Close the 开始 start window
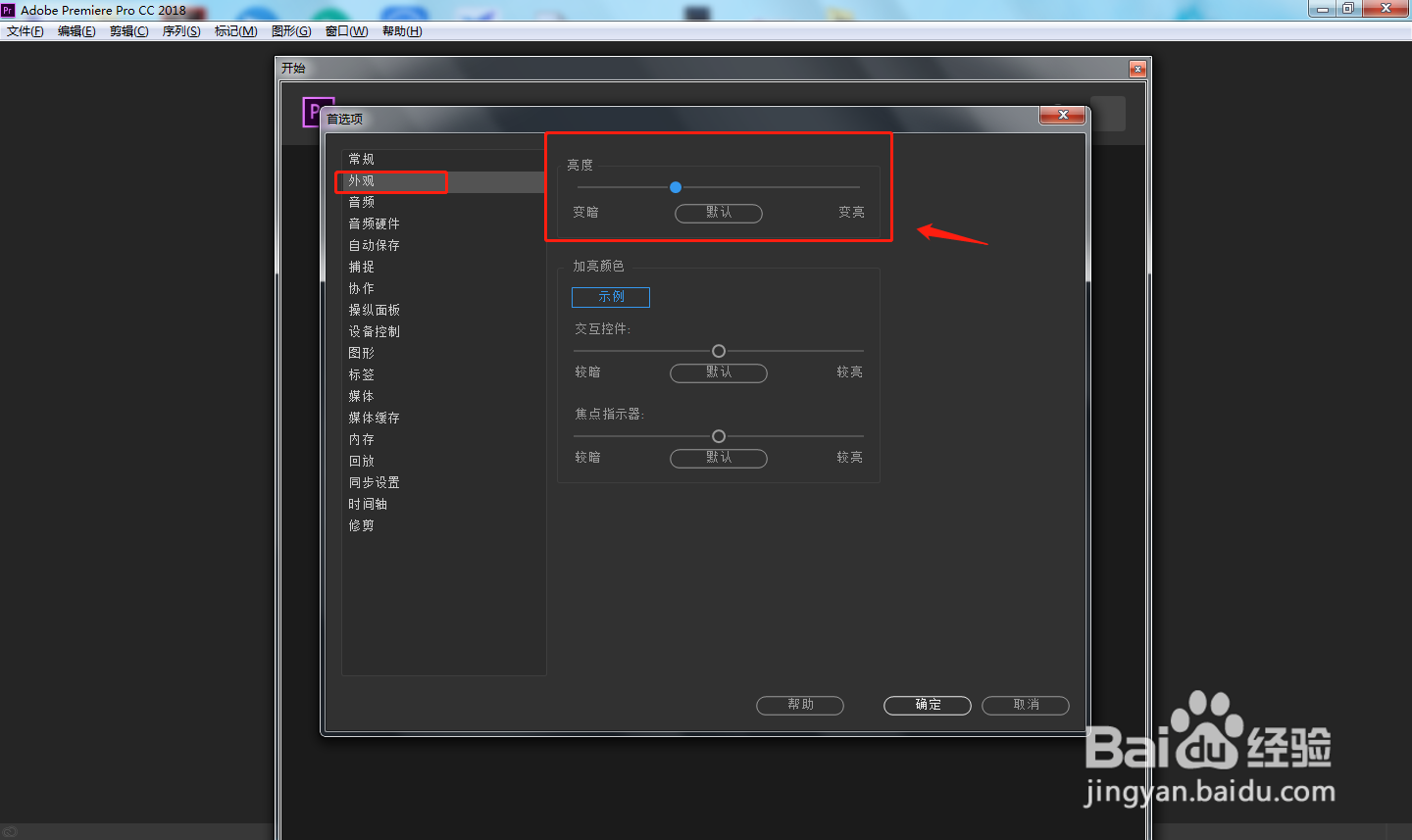 (1137, 69)
